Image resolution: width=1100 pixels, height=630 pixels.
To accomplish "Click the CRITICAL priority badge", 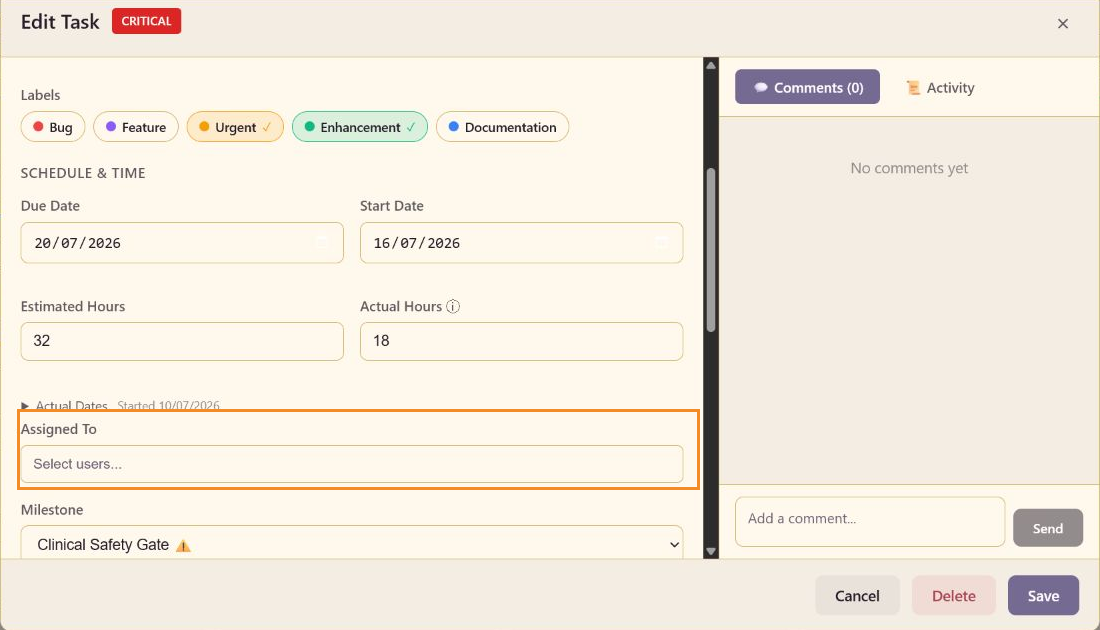I will click(x=147, y=21).
